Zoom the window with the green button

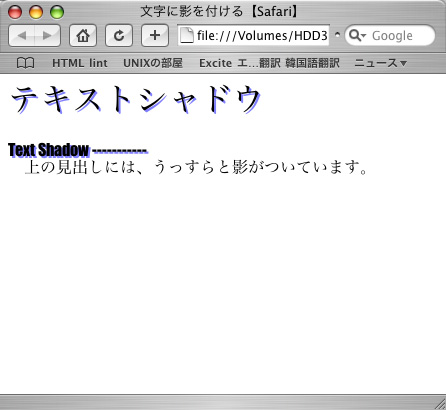point(57,12)
